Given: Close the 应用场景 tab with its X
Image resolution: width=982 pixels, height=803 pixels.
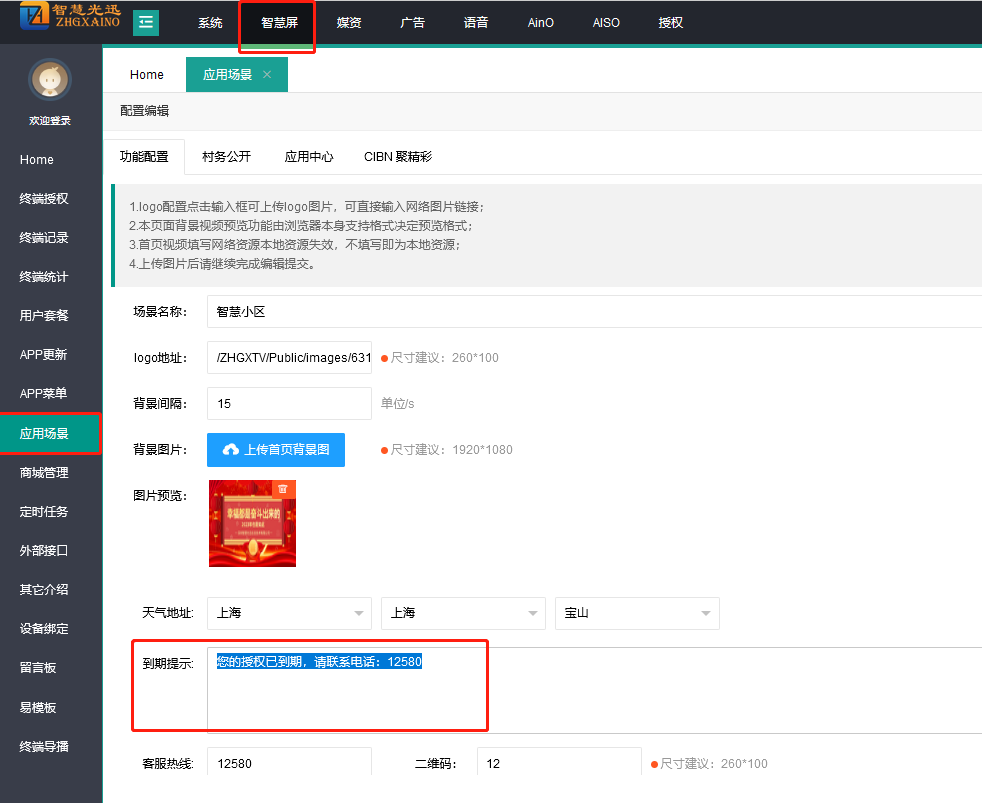Looking at the screenshot, I should point(267,75).
